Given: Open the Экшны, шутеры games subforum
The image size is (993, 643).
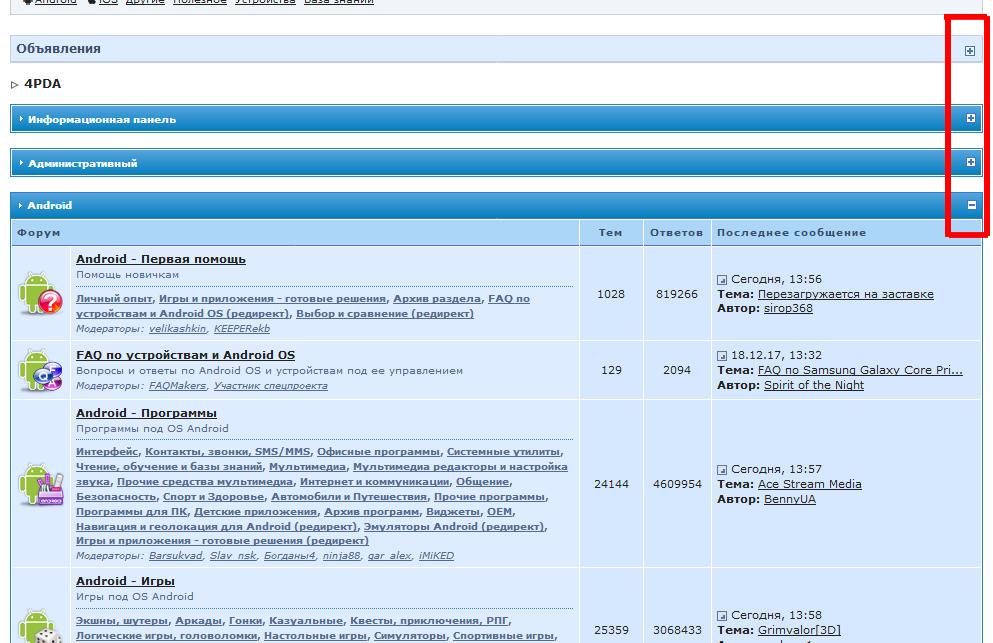Looking at the screenshot, I should (x=122, y=621).
